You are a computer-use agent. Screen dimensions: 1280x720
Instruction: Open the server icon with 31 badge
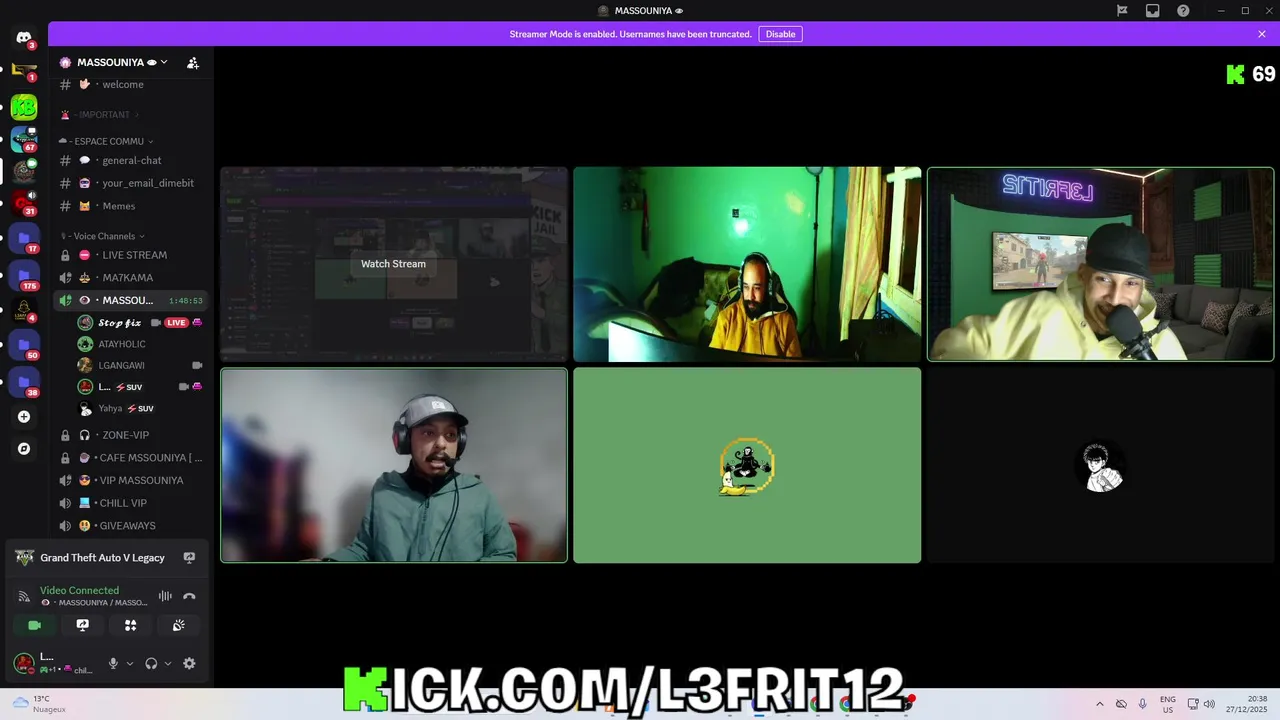[x=24, y=203]
